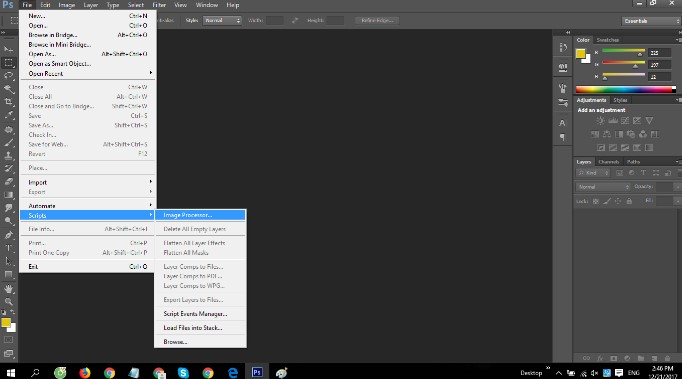The image size is (682, 379).
Task: Expand the Open Recent submenu
Action: [x=87, y=74]
